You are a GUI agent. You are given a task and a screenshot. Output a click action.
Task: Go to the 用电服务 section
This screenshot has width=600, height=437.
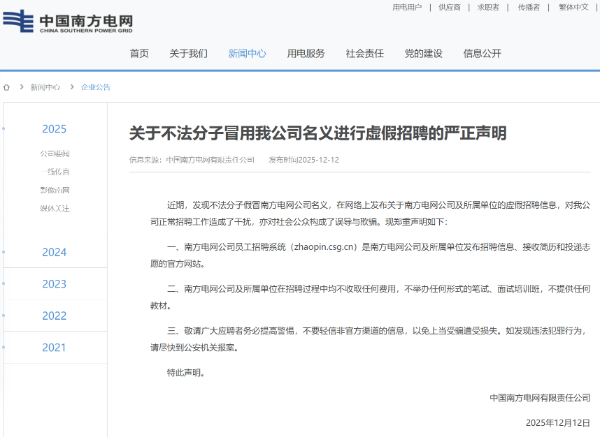tap(306, 53)
